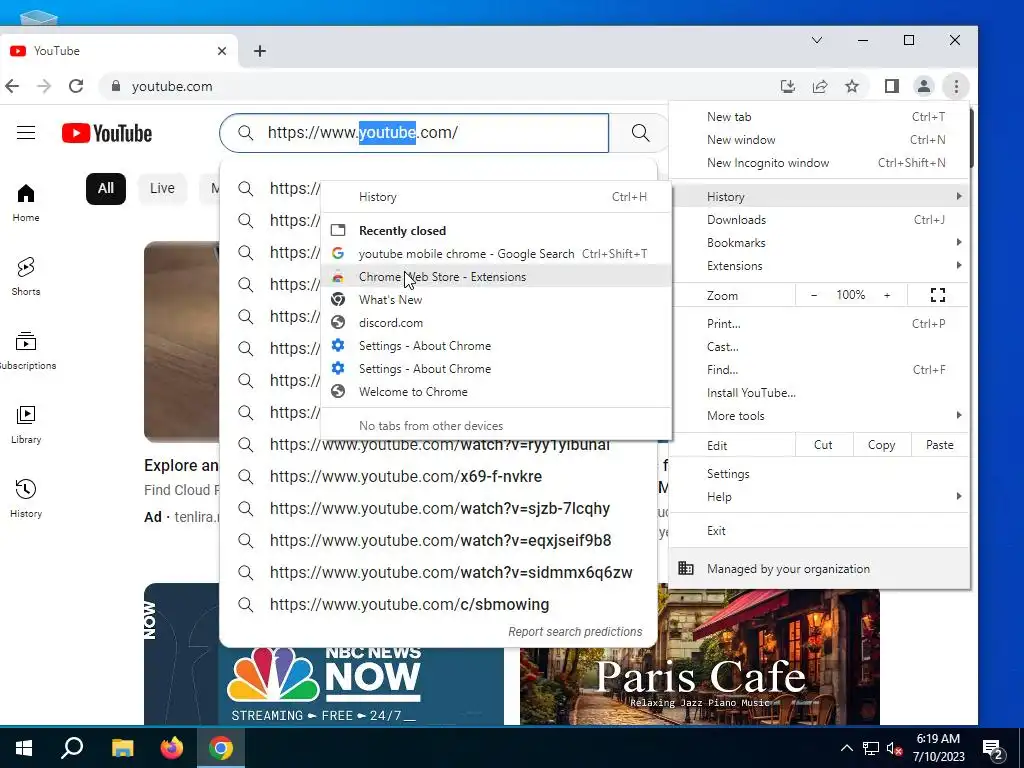Toggle the side panel icon in toolbar
The image size is (1024, 768).
pos(891,86)
